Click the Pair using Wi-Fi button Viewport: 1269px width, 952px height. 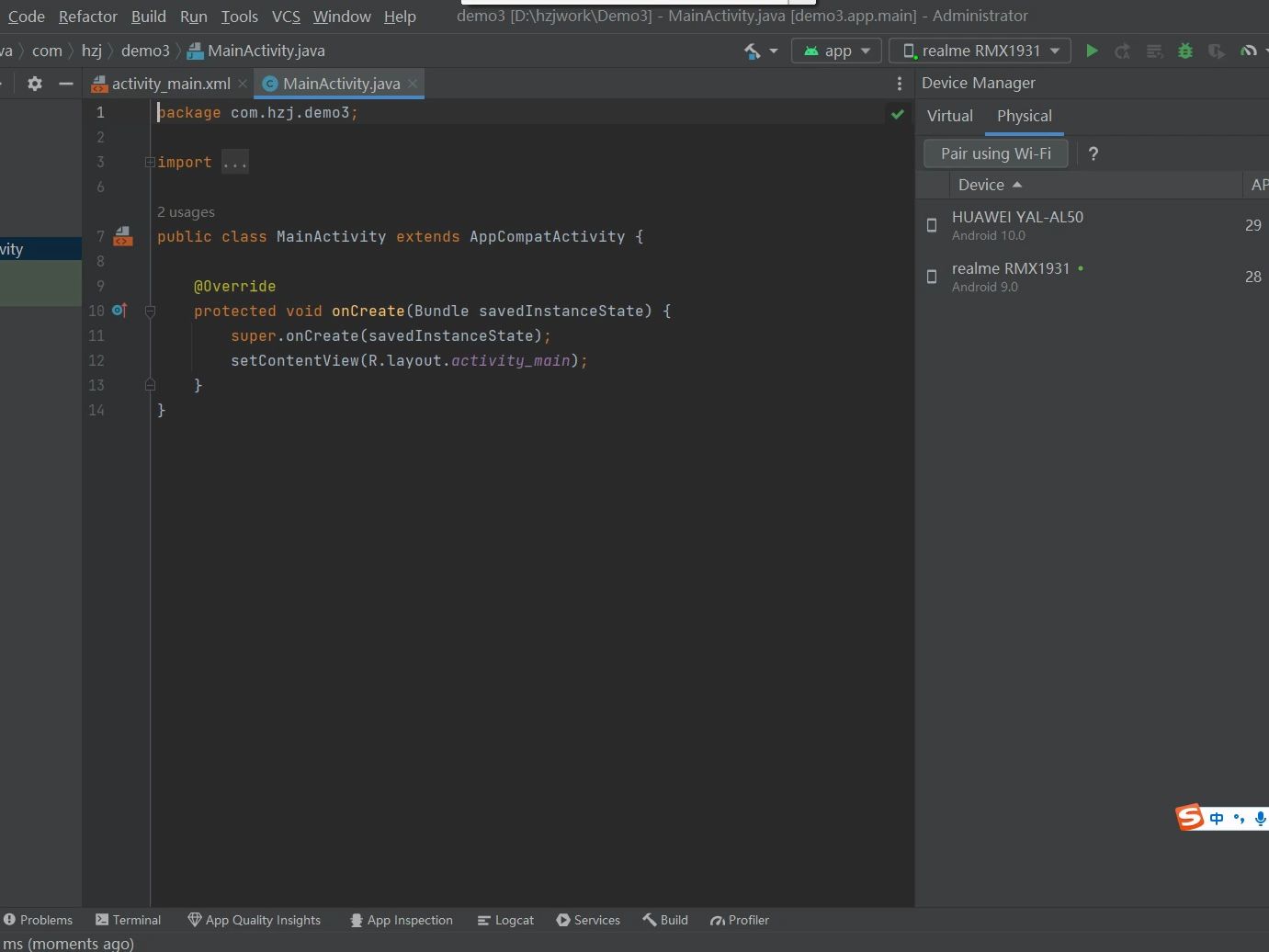point(995,153)
